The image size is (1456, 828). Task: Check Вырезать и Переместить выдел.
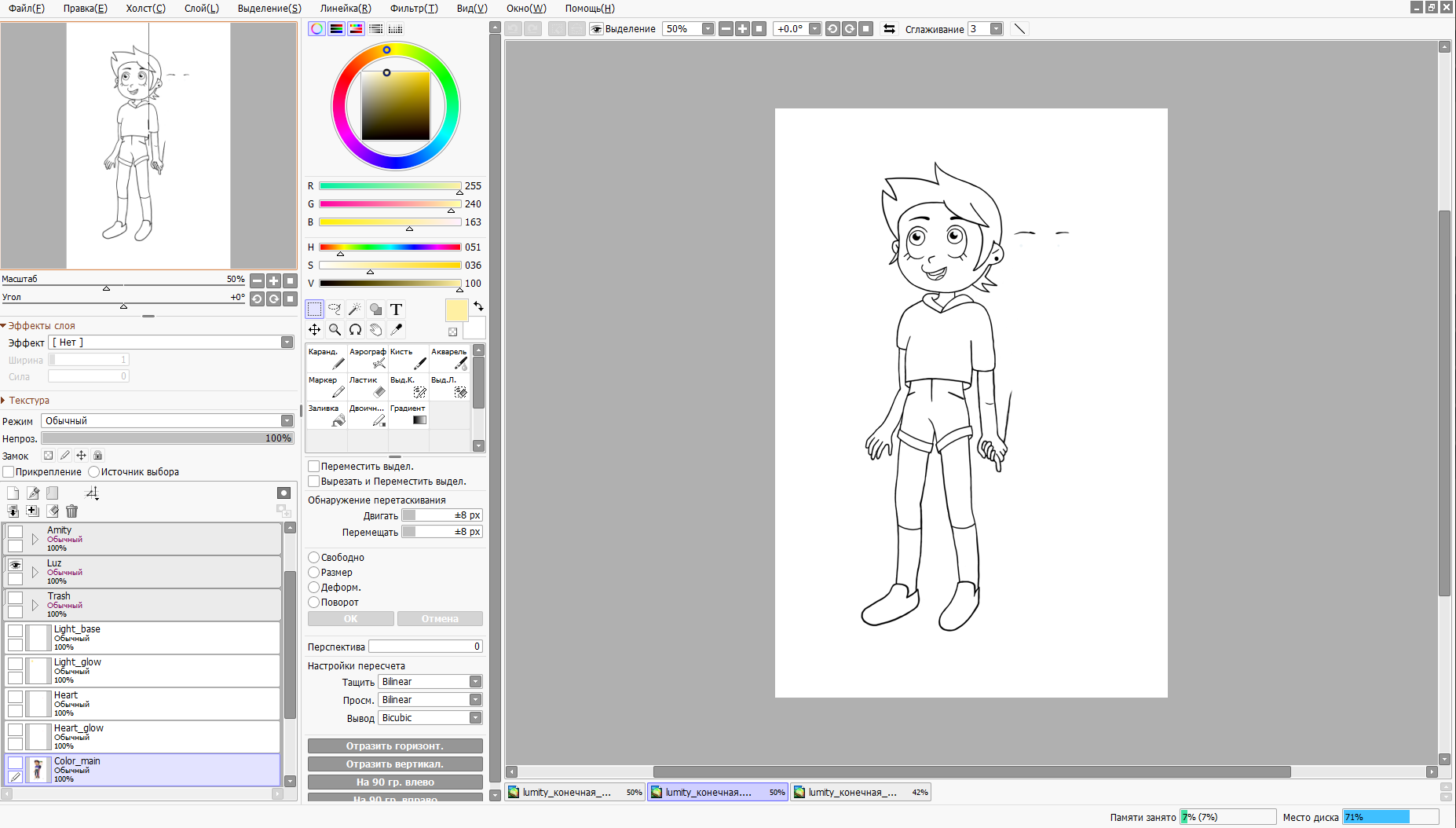(313, 482)
